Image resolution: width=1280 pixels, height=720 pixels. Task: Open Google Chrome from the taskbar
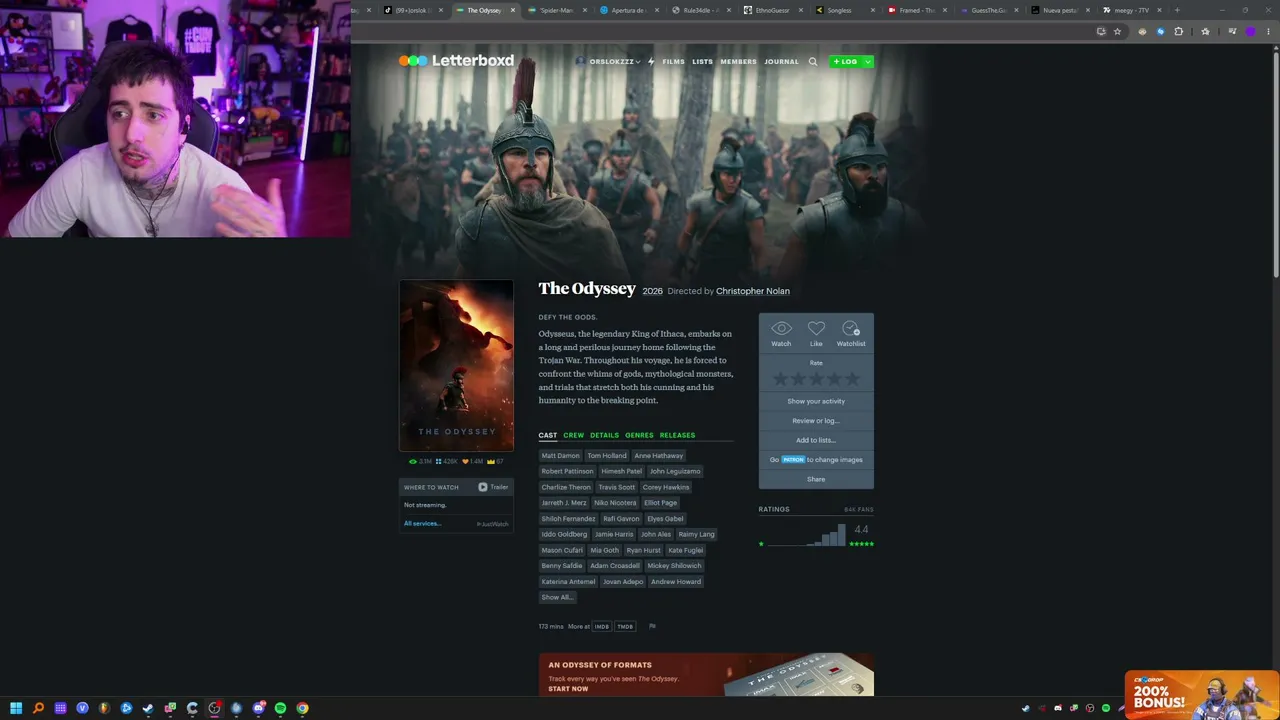(302, 708)
